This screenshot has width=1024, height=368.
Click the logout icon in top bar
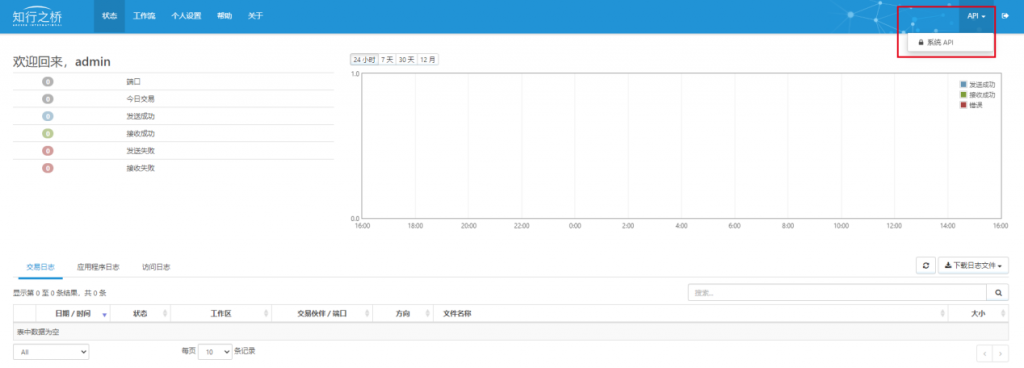pyautogui.click(x=1005, y=16)
